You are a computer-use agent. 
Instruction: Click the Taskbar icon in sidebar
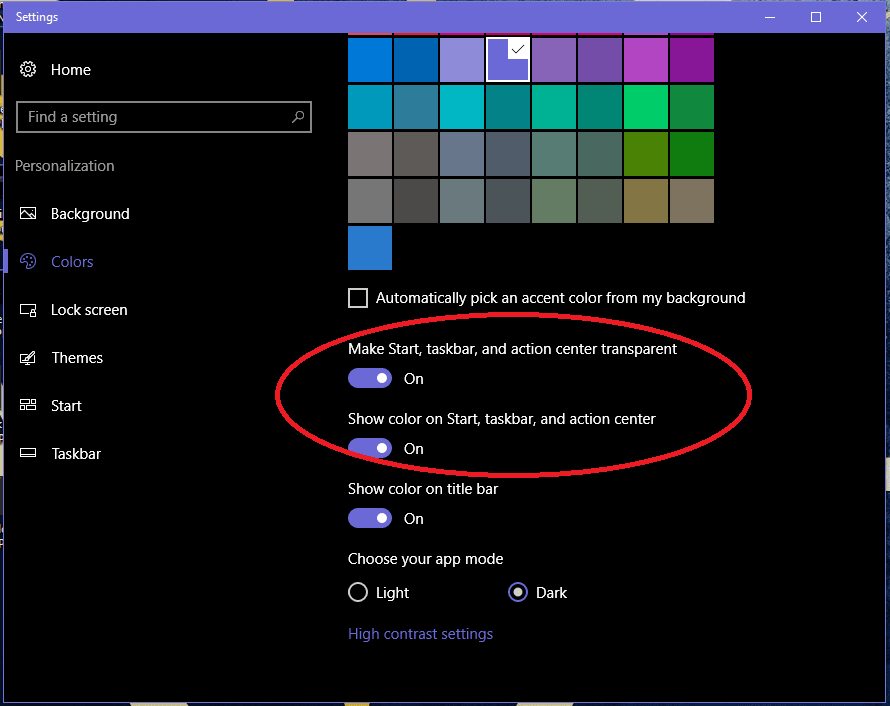(x=29, y=454)
